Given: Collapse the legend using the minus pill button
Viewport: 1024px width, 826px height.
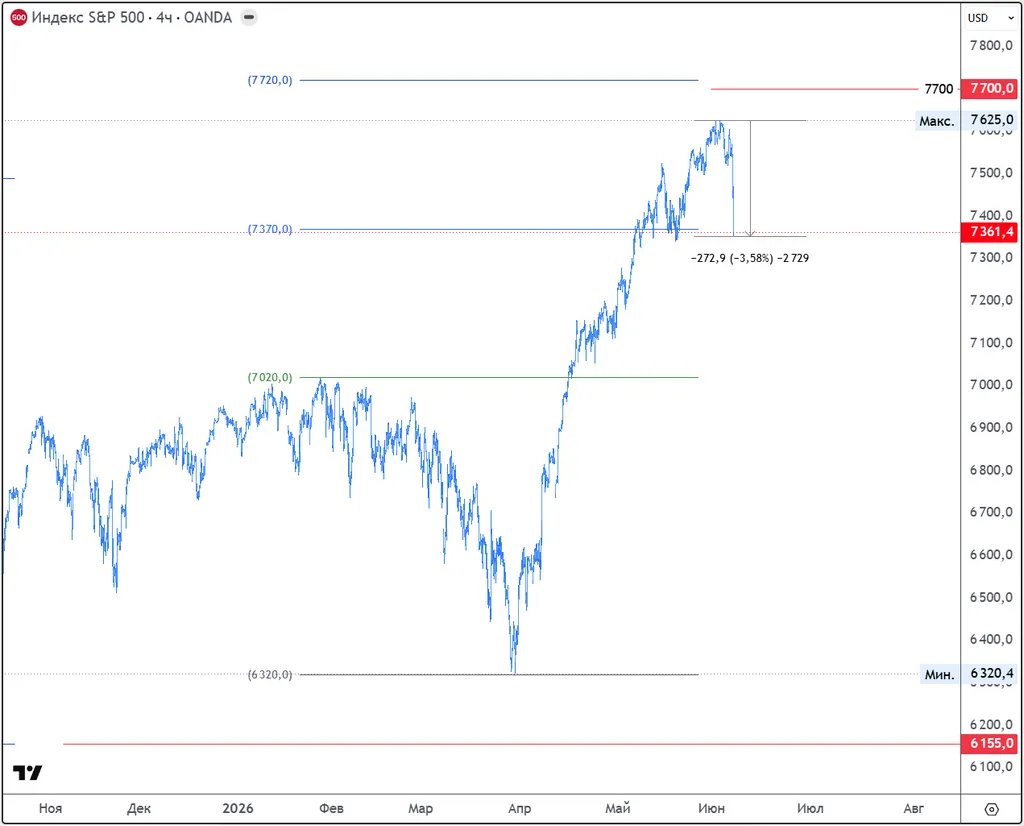Looking at the screenshot, I should point(249,18).
